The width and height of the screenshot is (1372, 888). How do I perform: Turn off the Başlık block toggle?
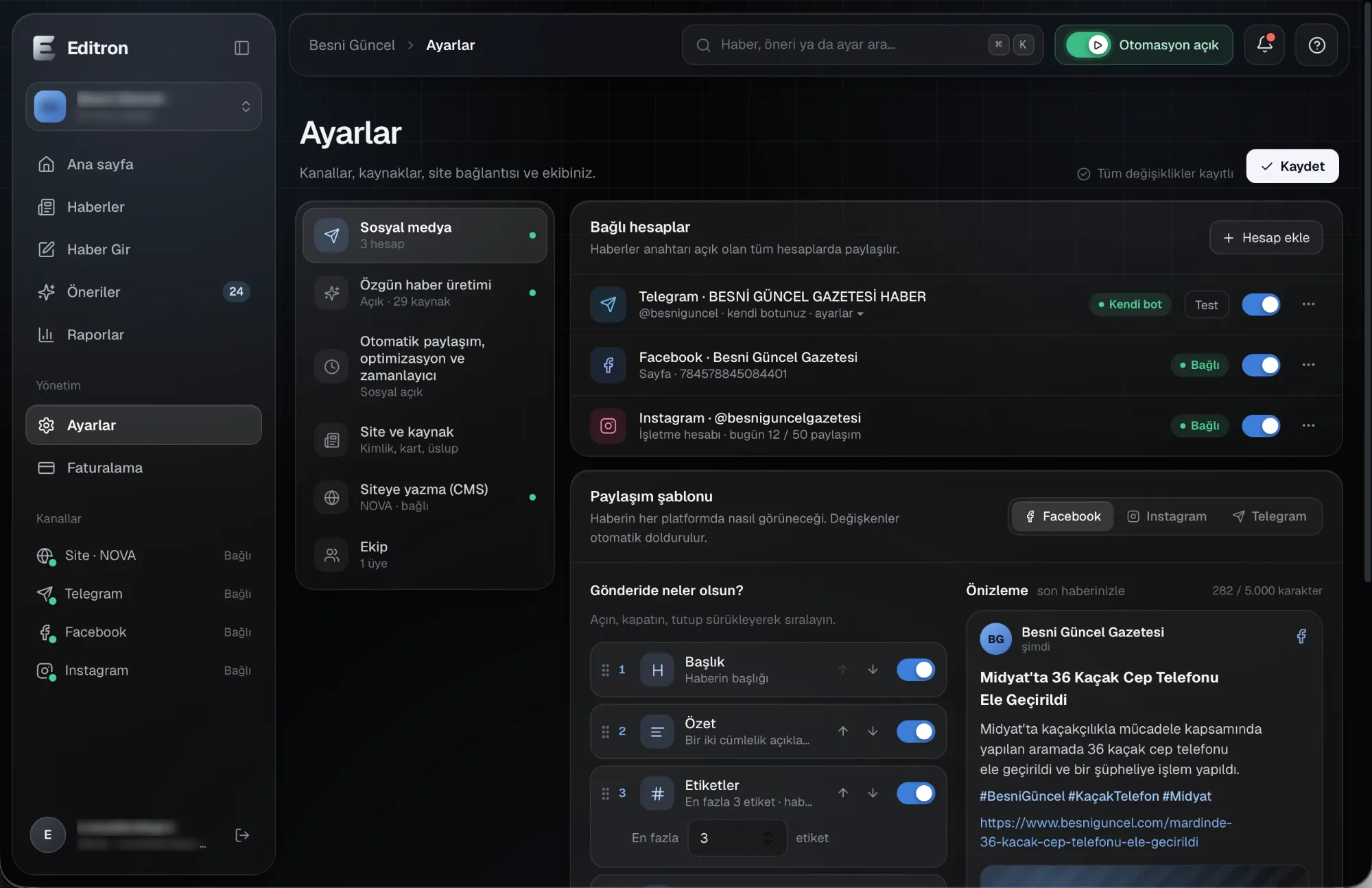coord(916,669)
